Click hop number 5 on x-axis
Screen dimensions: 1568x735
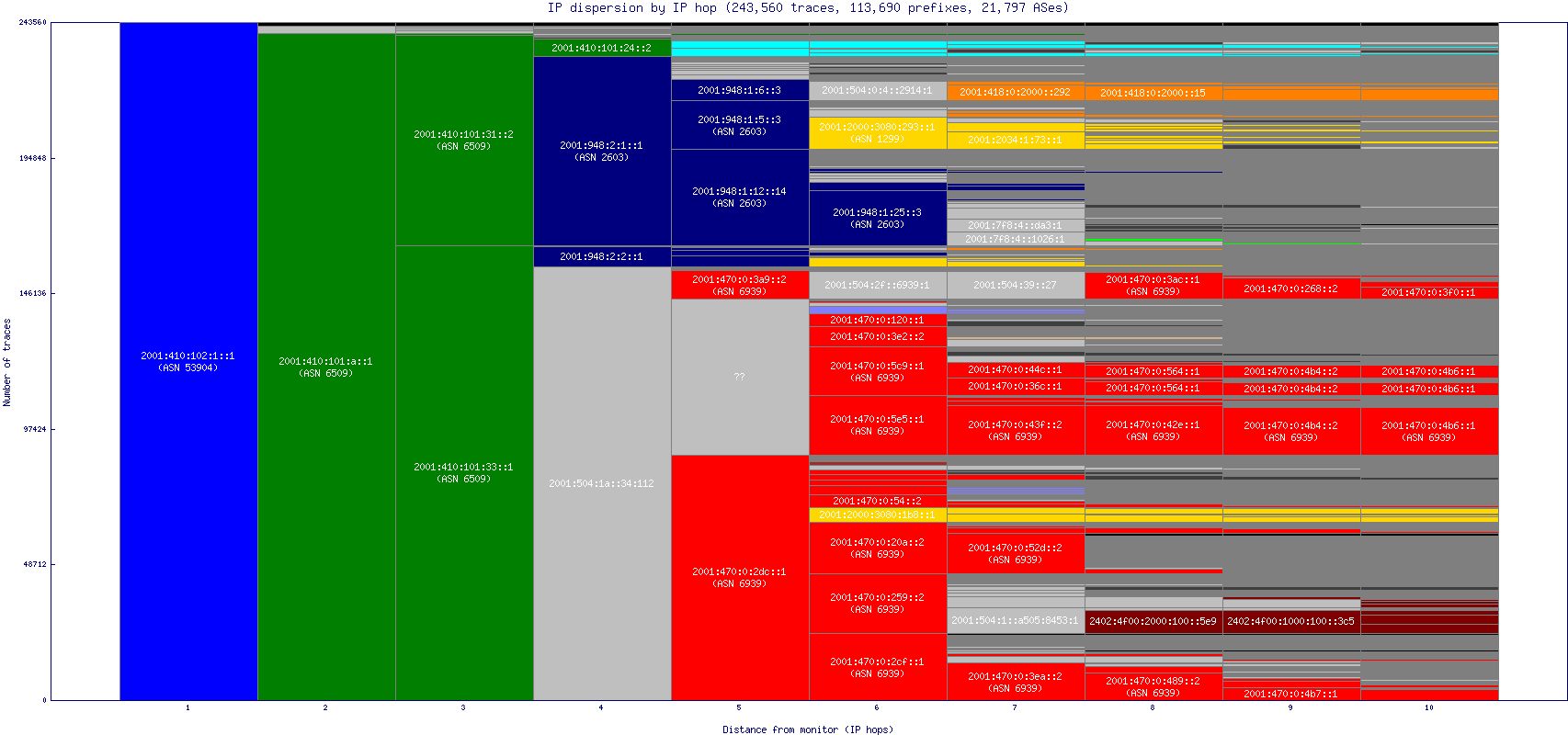[x=739, y=707]
